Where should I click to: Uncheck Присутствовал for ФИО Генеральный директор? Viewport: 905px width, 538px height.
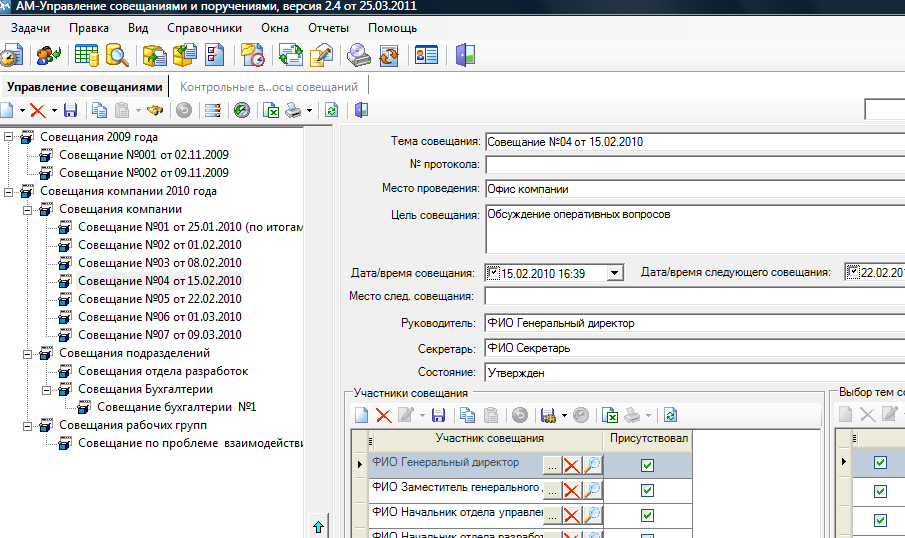pyautogui.click(x=647, y=464)
